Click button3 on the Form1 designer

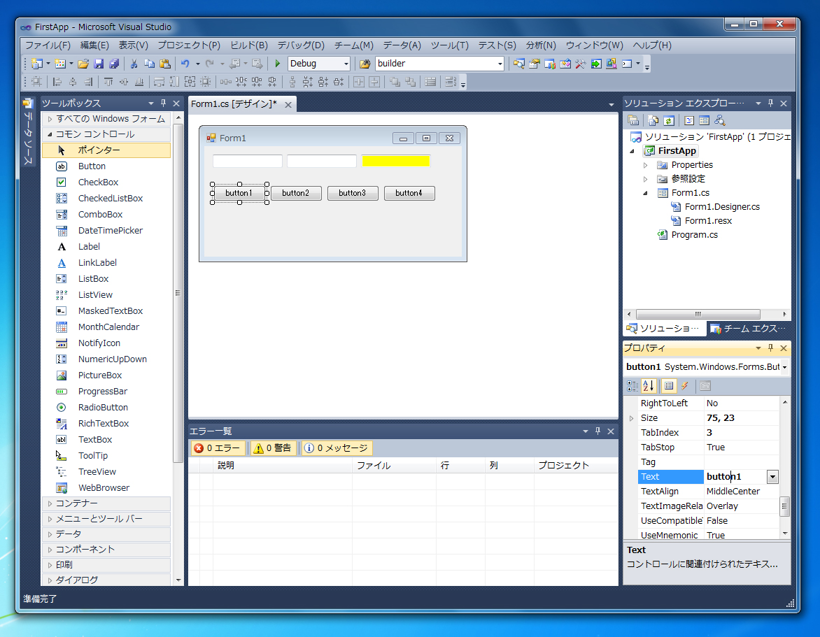pos(352,193)
